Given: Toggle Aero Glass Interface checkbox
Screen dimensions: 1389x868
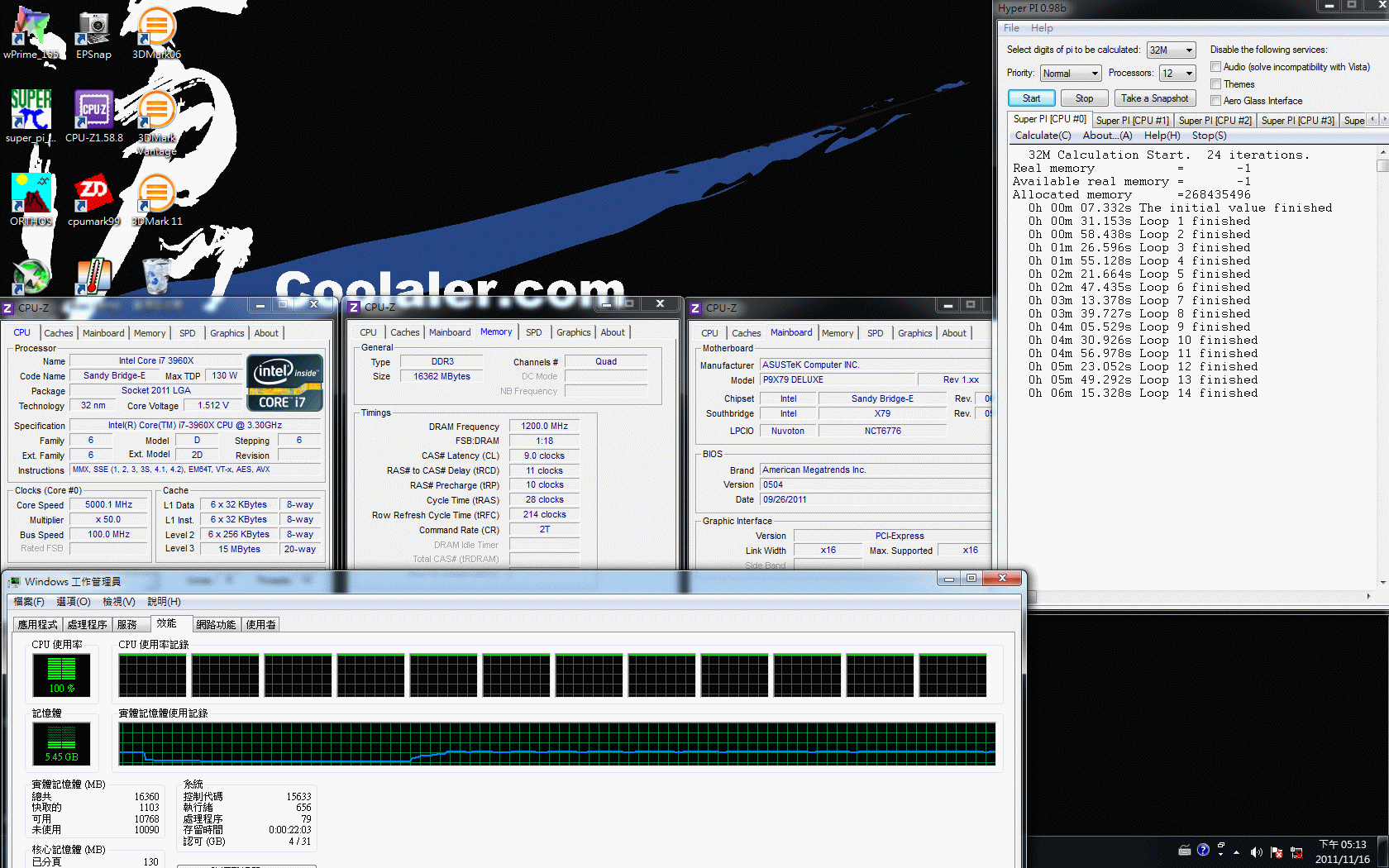Looking at the screenshot, I should 1215,101.
